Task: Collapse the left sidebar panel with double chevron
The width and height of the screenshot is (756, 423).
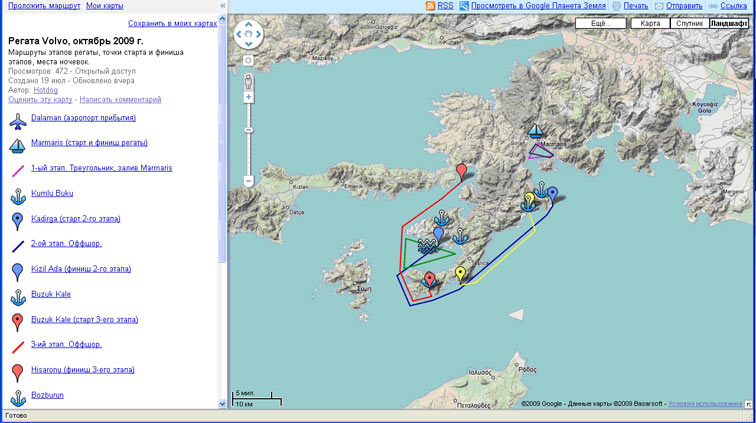Action: 222,6
